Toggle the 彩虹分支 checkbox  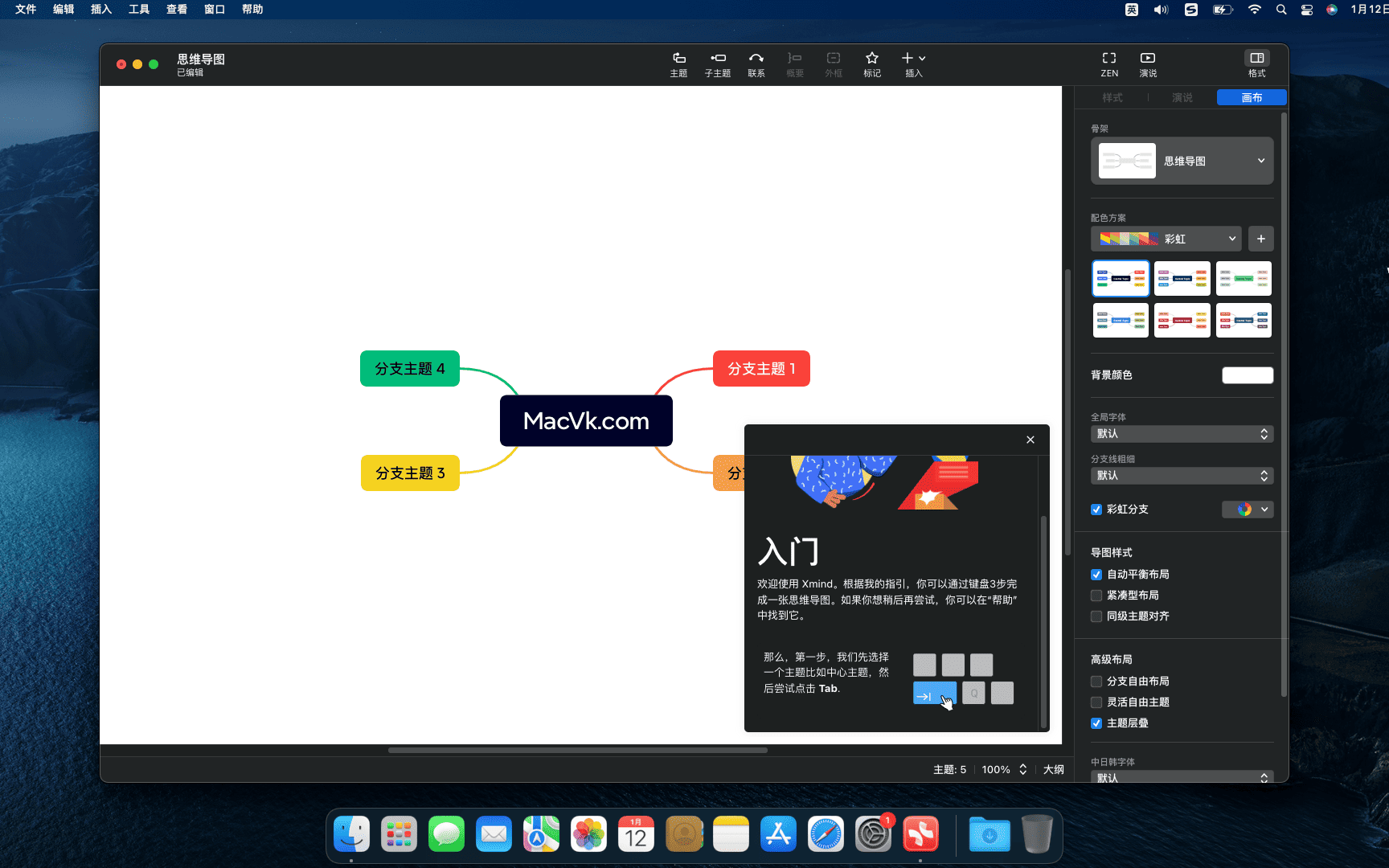click(x=1096, y=510)
